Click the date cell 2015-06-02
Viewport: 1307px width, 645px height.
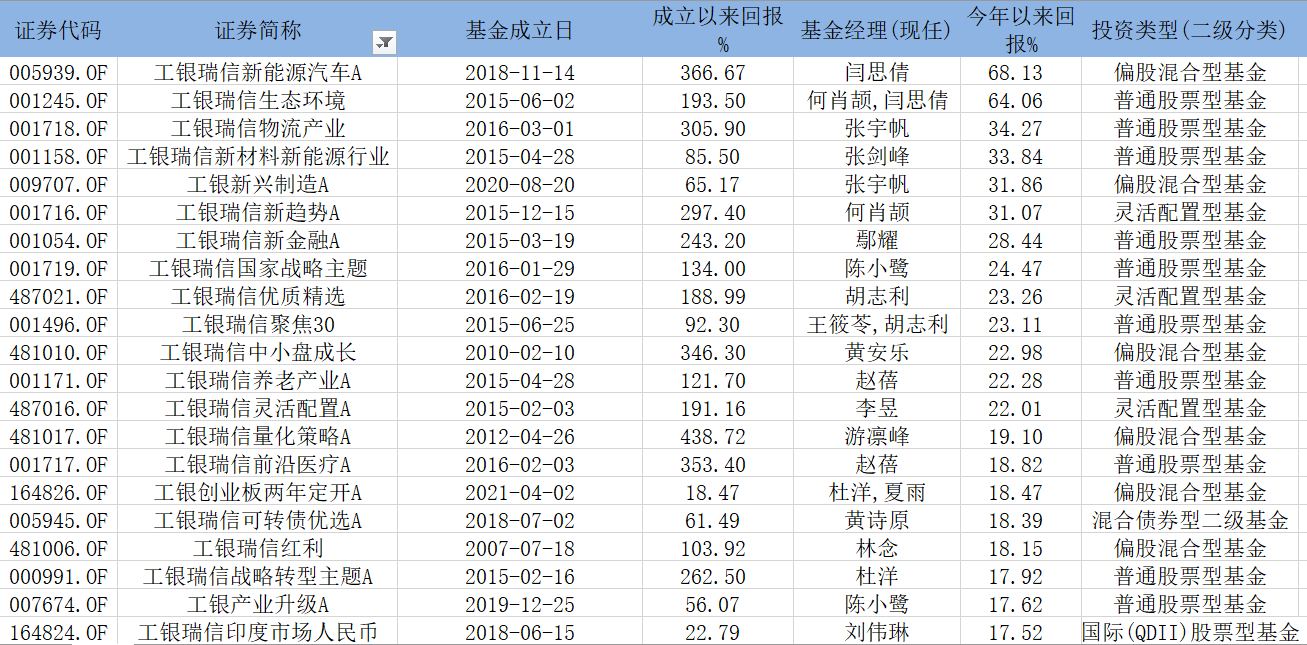520,101
